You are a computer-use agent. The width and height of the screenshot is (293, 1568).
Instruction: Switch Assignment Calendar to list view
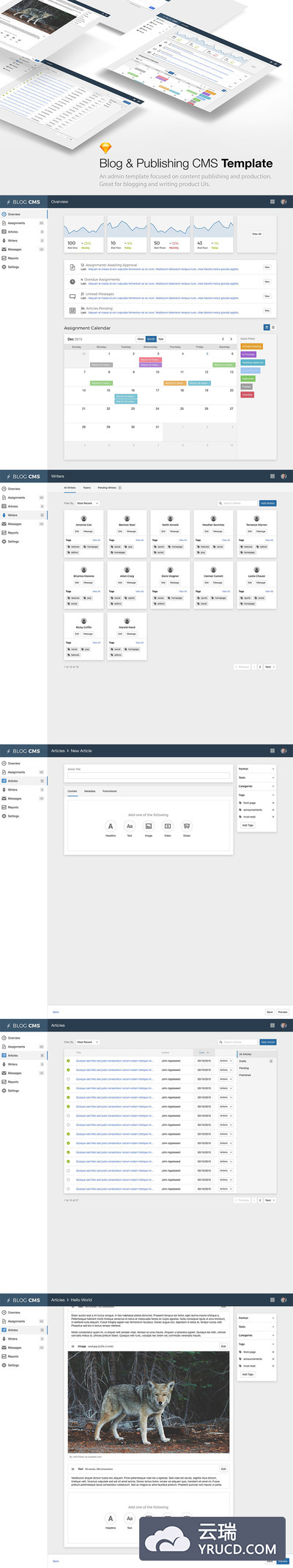272,327
